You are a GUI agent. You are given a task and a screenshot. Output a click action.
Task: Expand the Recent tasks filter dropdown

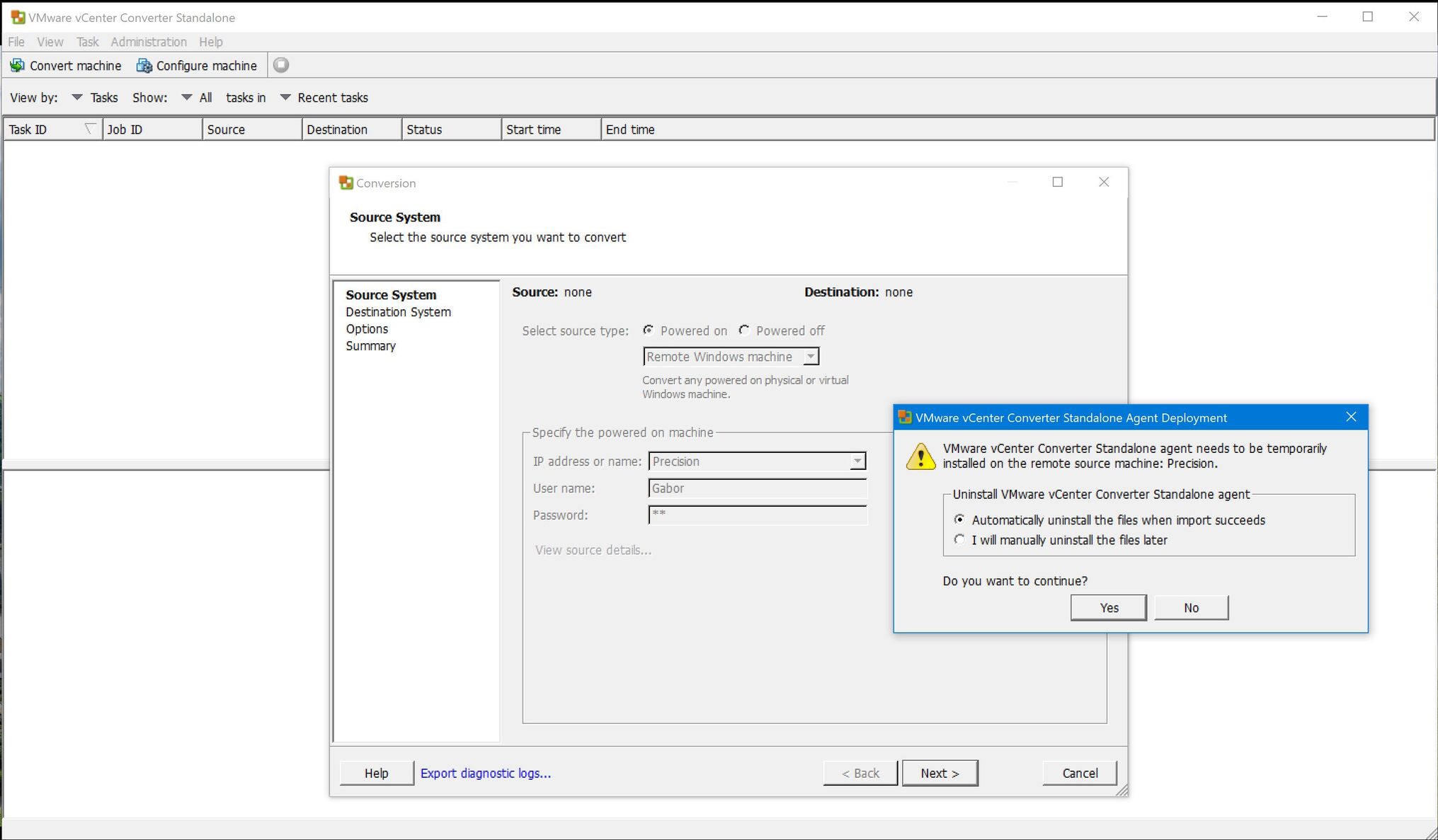(285, 98)
